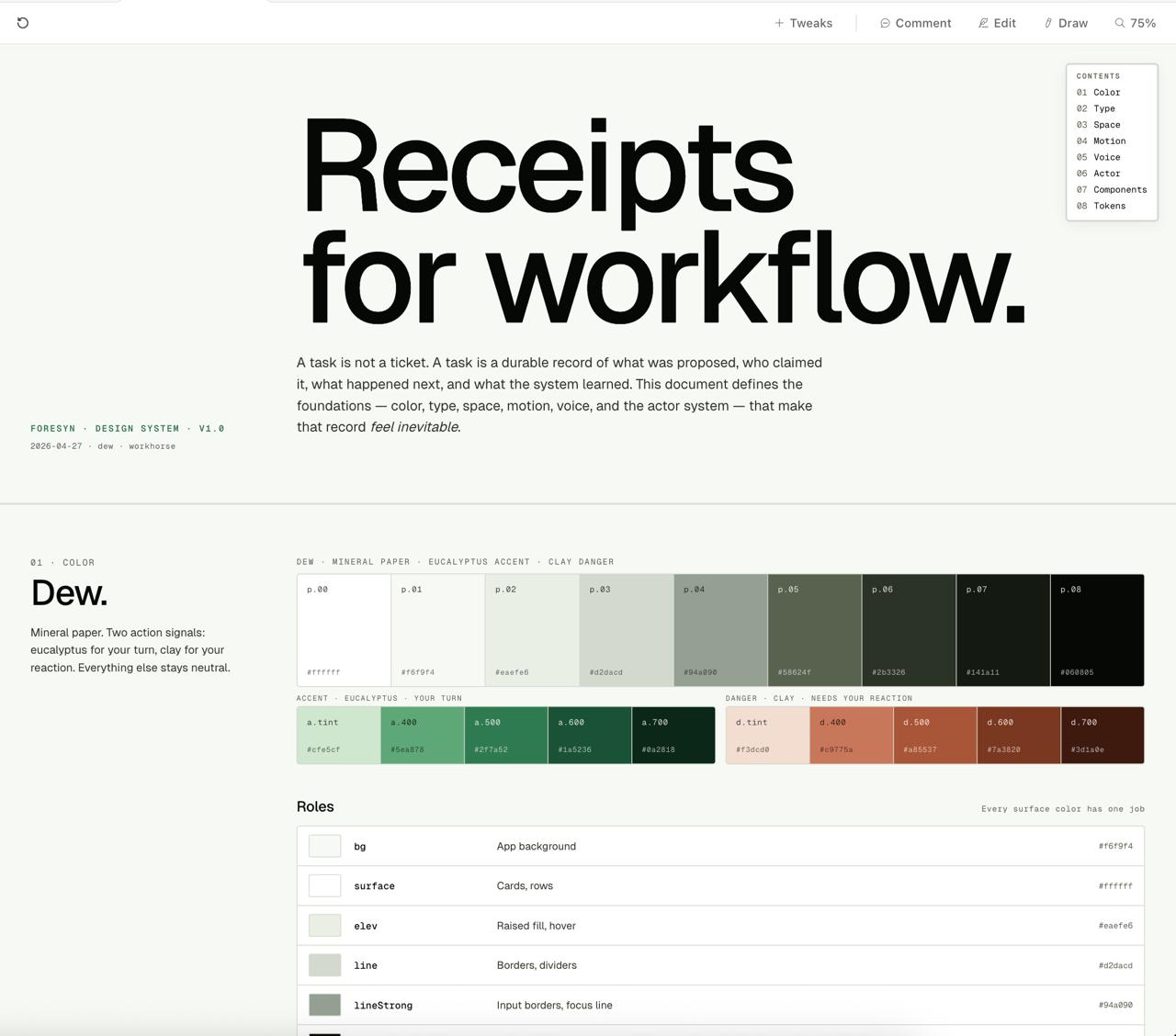This screenshot has width=1176, height=1036.
Task: Click 'FORESYN · DESIGN SYSTEM · V1.0' label
Action: (128, 429)
